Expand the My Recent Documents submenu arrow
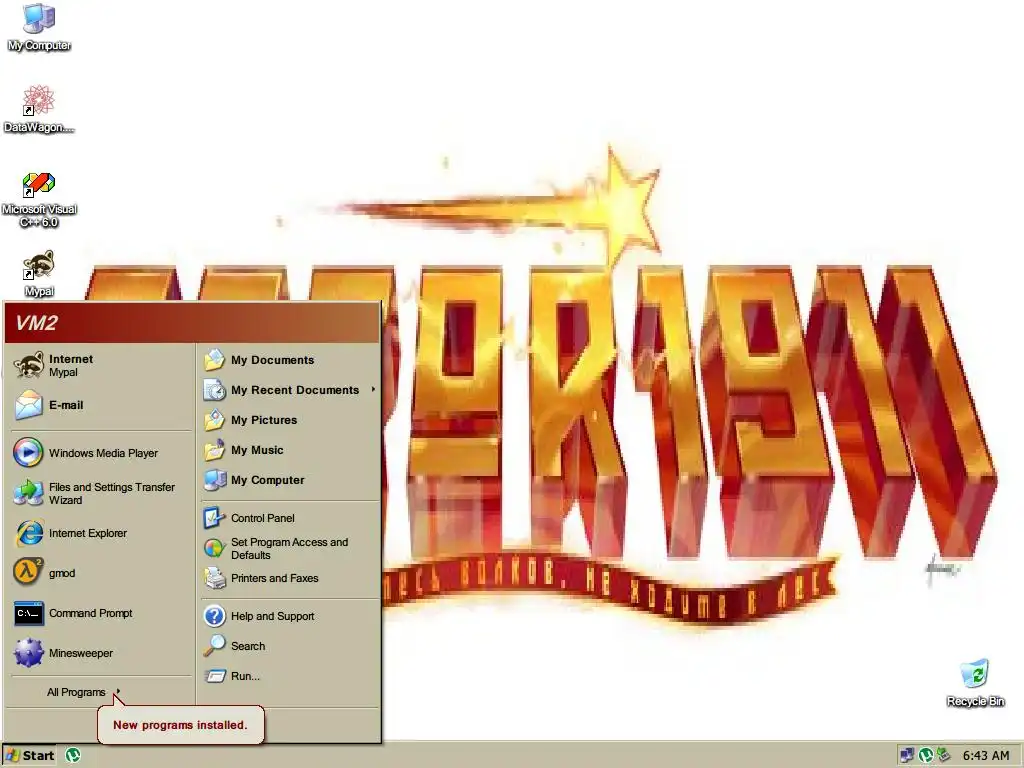The height and width of the screenshot is (768, 1024). click(x=374, y=389)
